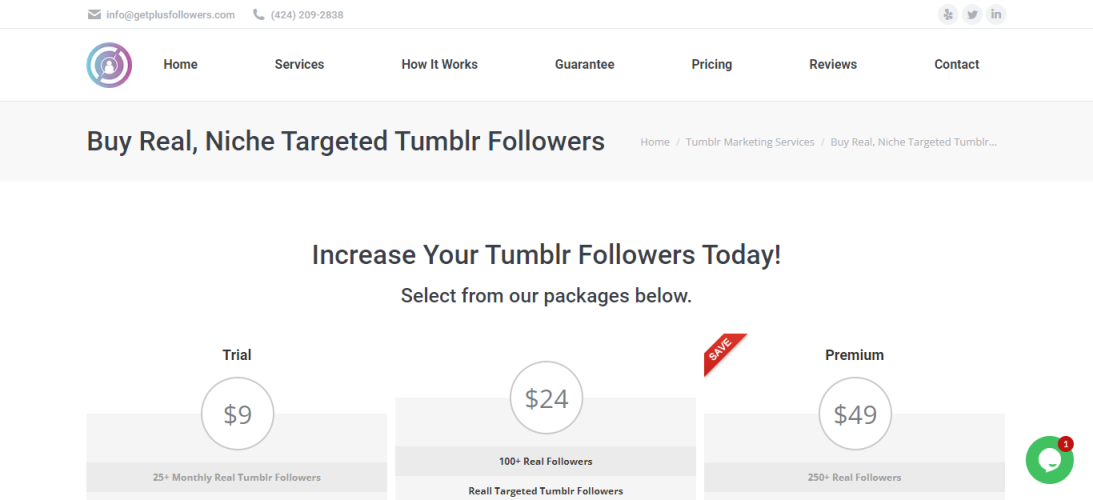
Task: Click the red SAVE ribbon badge
Action: (722, 352)
